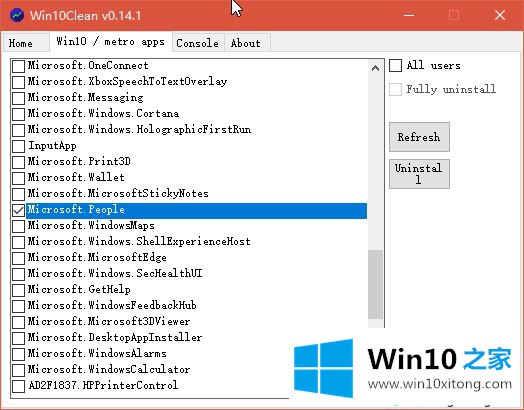Tick Microsoft.Windows.ShellExperienceHost checkbox

pos(18,242)
